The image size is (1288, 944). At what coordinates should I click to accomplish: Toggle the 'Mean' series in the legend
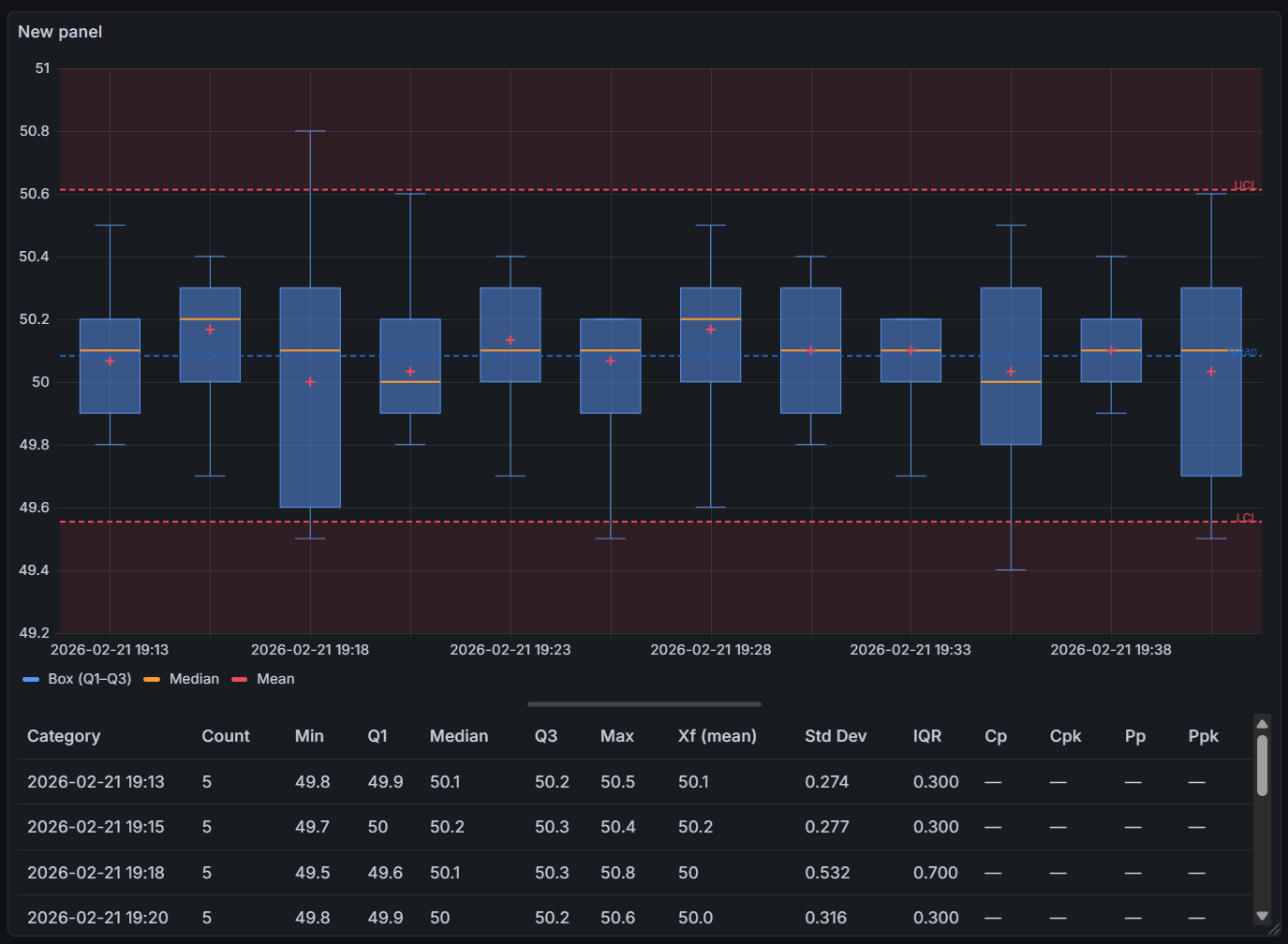pos(274,678)
